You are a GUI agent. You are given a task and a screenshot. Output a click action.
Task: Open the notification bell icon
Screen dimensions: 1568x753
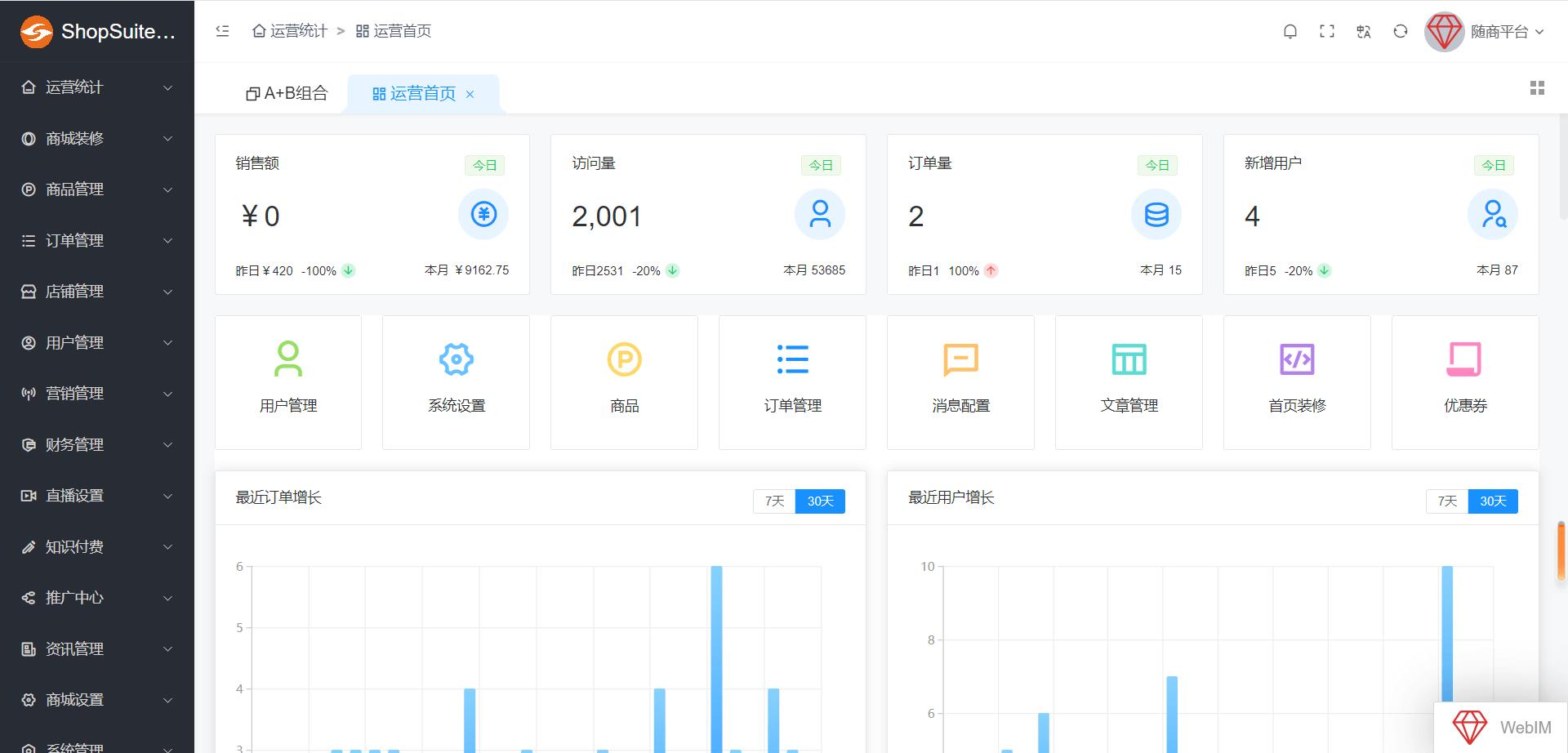pos(1290,31)
